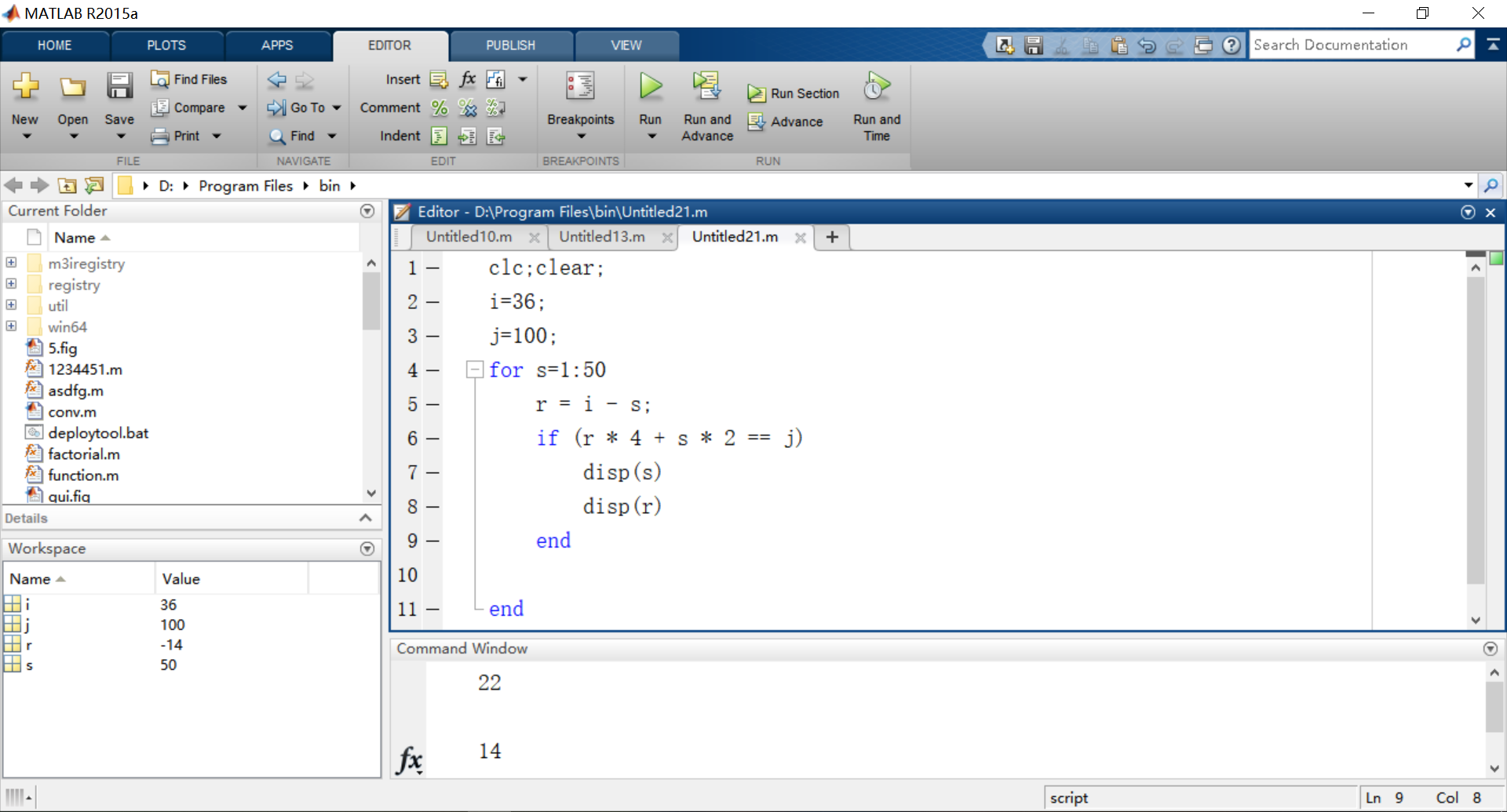1507x812 pixels.
Task: Click the Print button
Action: [176, 136]
